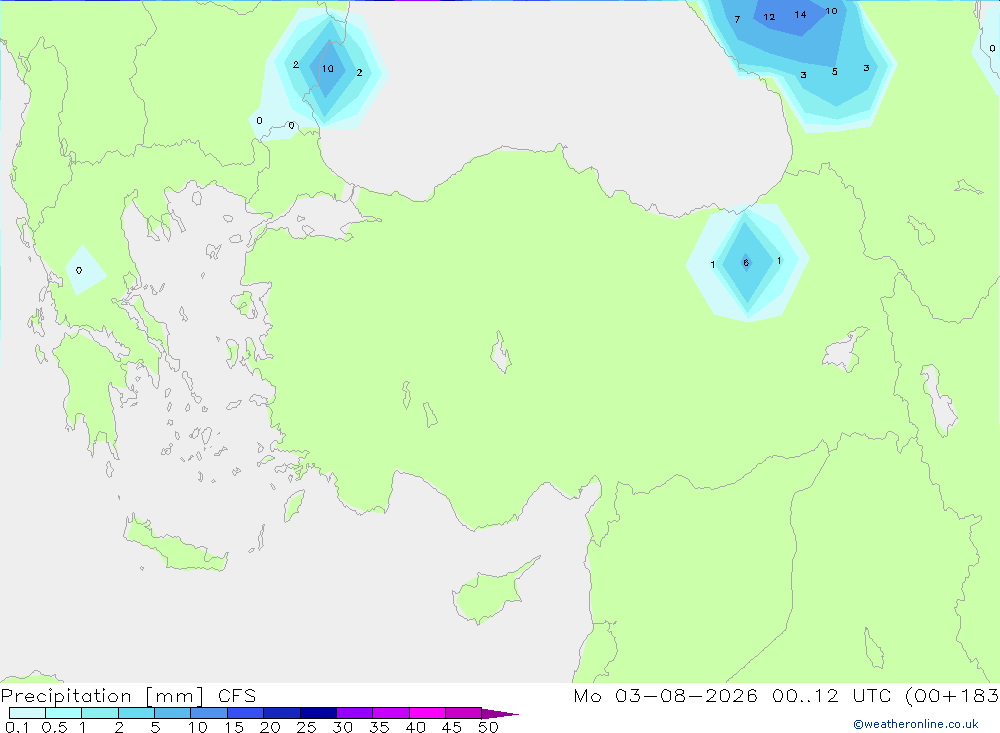
Task: Select the 45–50 mm legend swatch
Action: tap(464, 713)
